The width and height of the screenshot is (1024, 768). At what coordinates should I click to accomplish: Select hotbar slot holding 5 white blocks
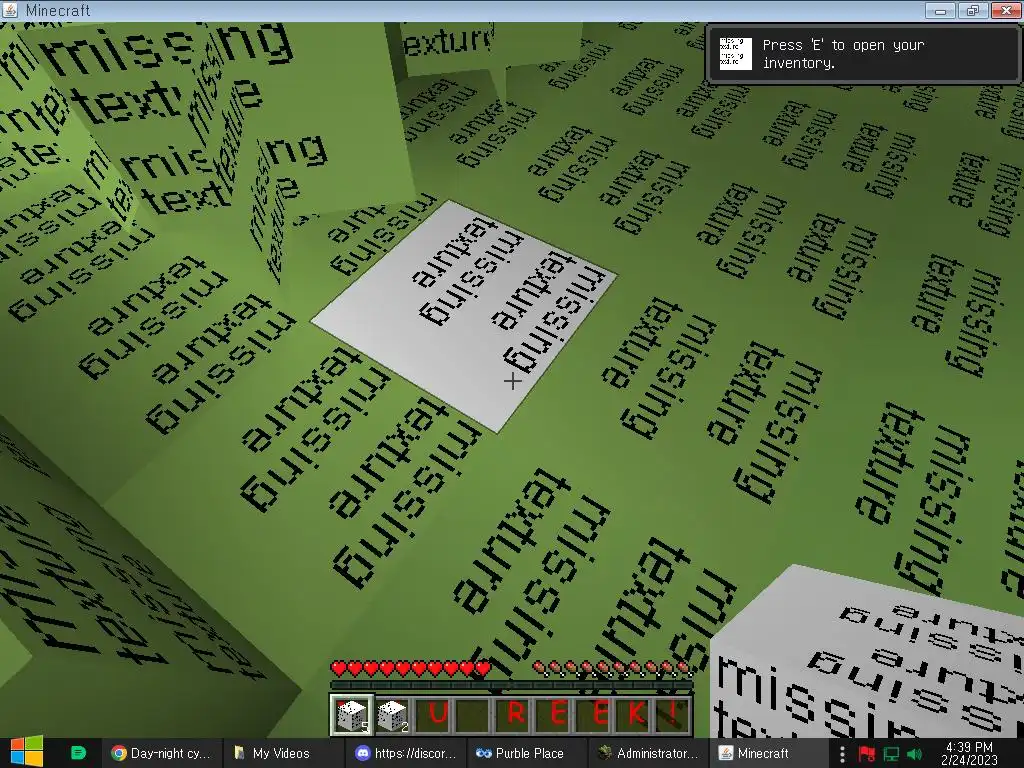(352, 714)
